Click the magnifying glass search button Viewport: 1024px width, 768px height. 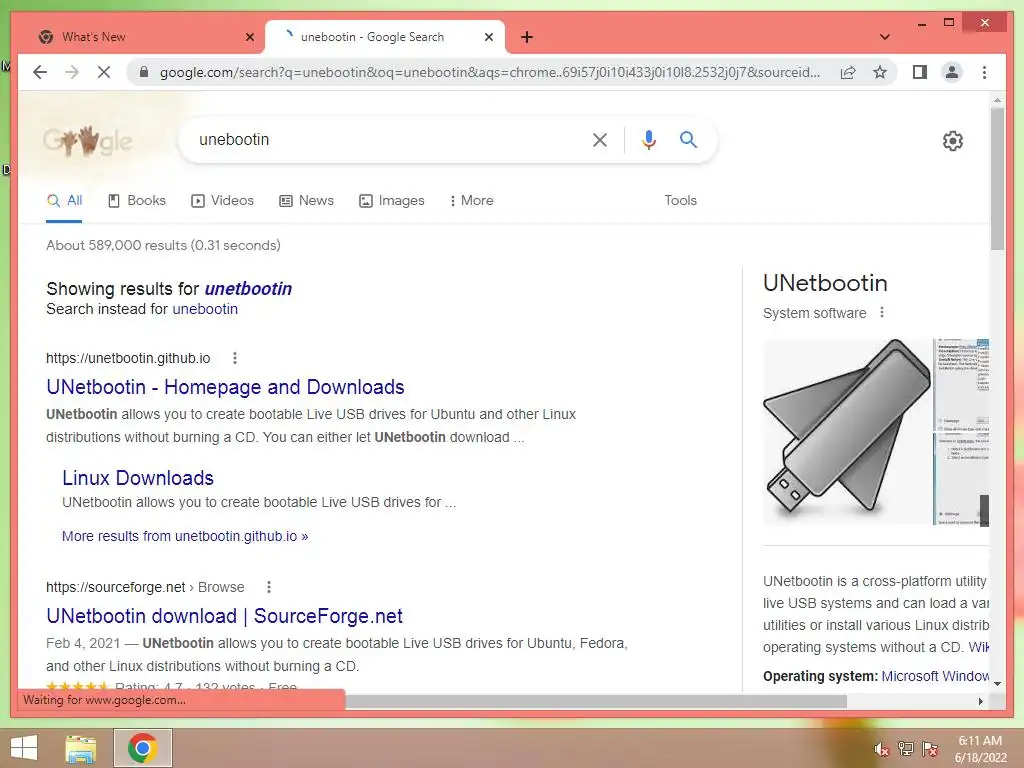coord(688,139)
